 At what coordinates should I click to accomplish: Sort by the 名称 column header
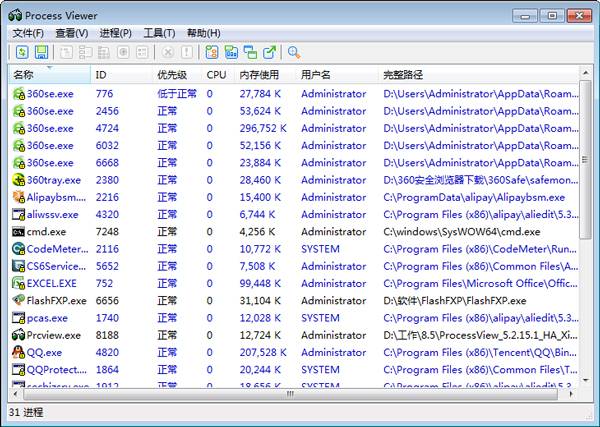tap(50, 75)
